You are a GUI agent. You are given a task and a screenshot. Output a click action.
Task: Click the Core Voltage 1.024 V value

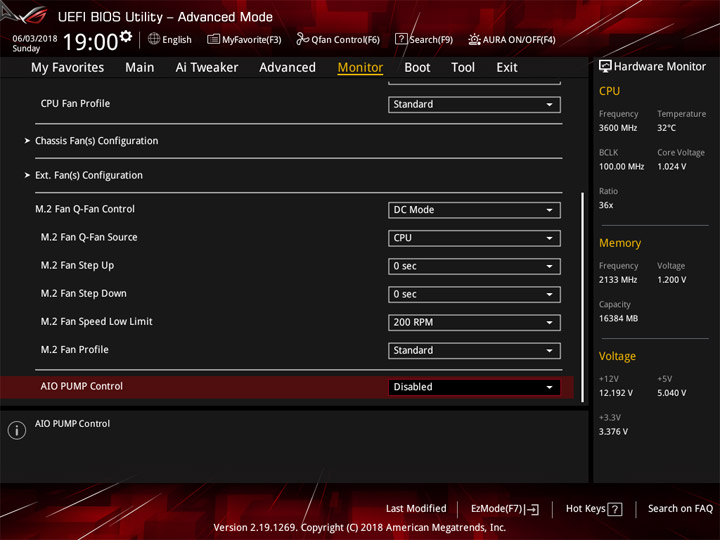672,167
